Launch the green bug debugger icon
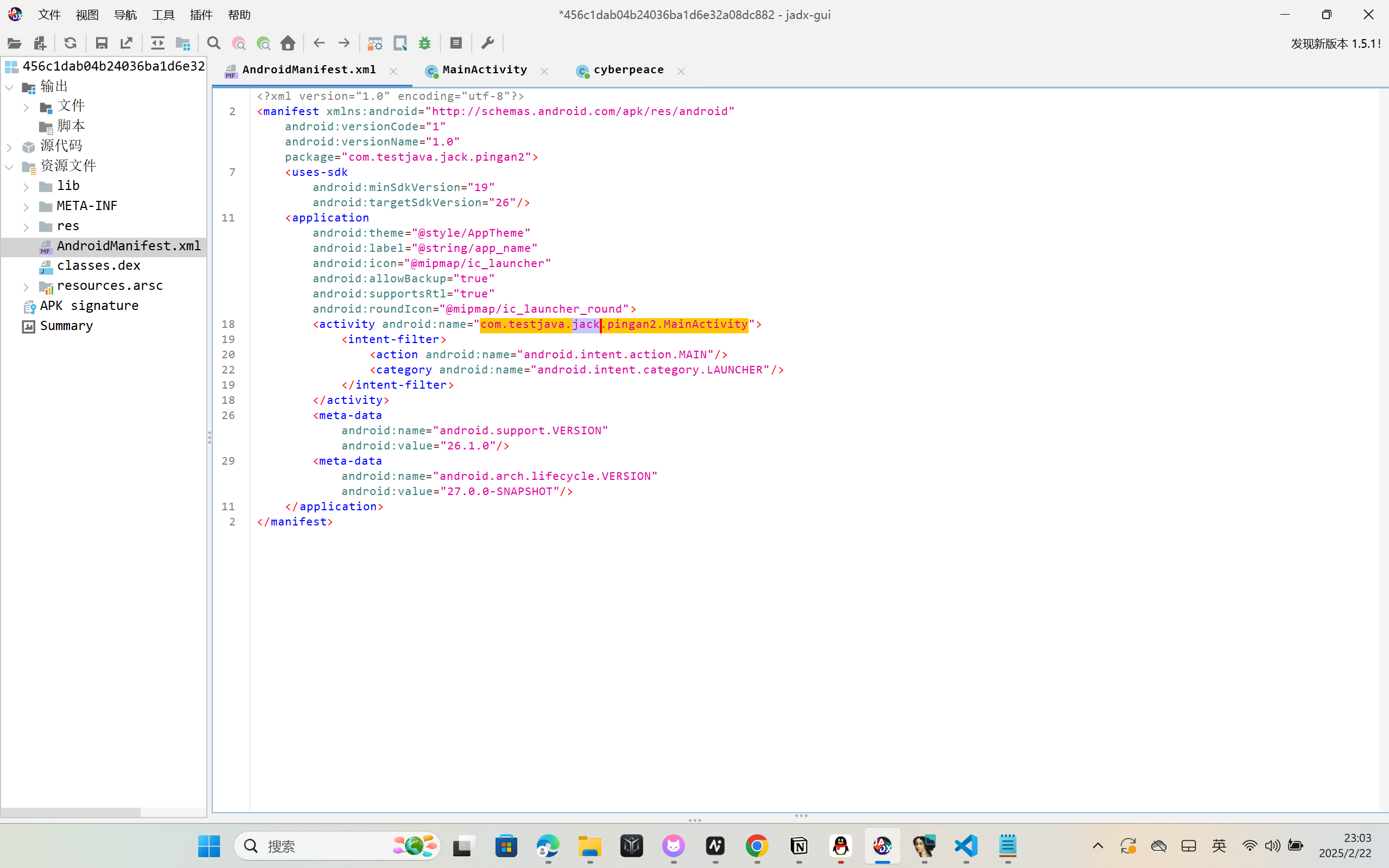This screenshot has height=868, width=1389. (425, 43)
